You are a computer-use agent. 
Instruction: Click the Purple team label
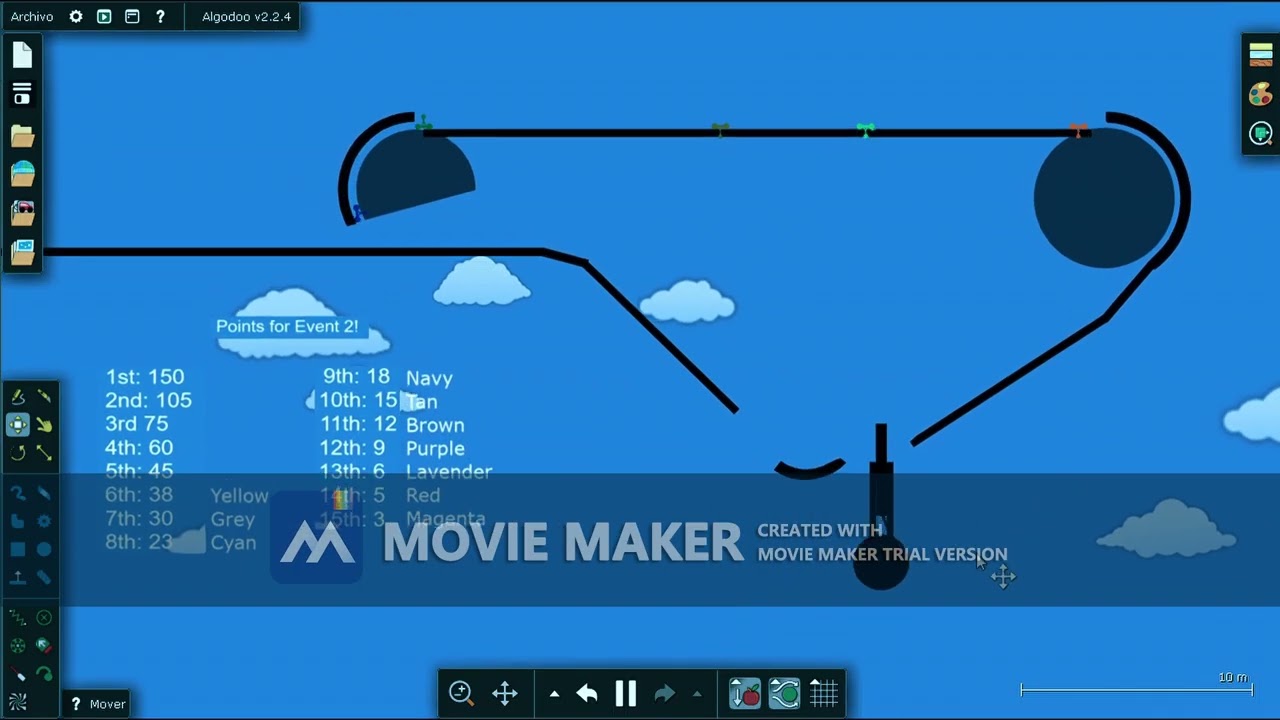435,448
